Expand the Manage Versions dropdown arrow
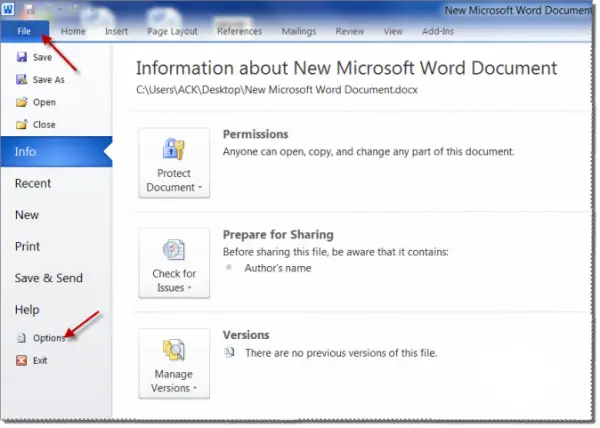This screenshot has height=428, width=600. [195, 388]
